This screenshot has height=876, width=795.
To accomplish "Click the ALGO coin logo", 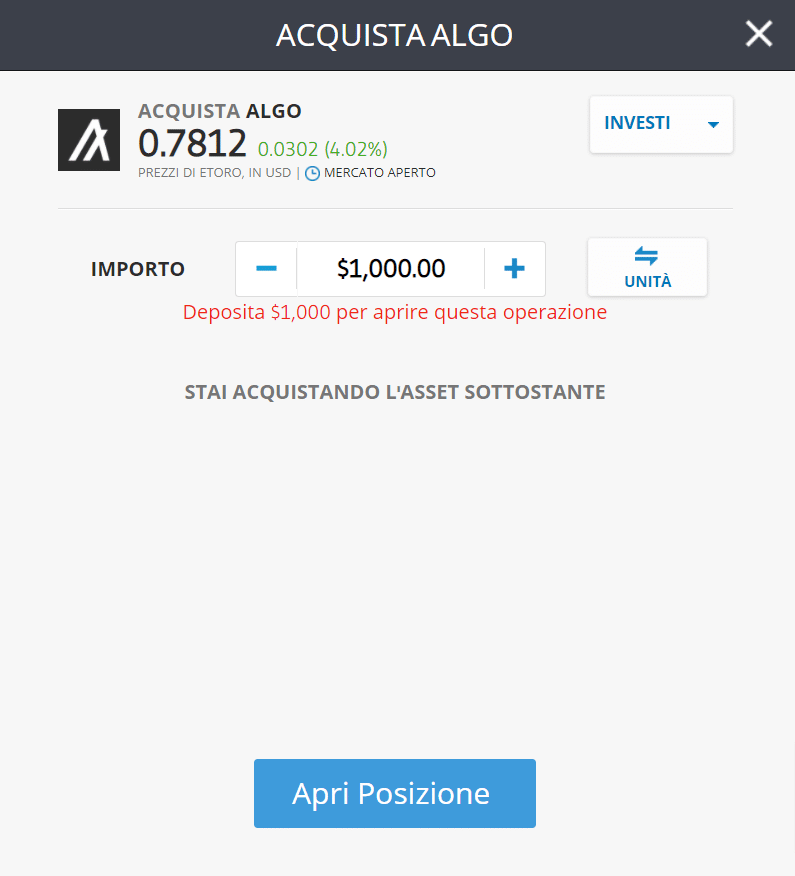I will pyautogui.click(x=89, y=140).
